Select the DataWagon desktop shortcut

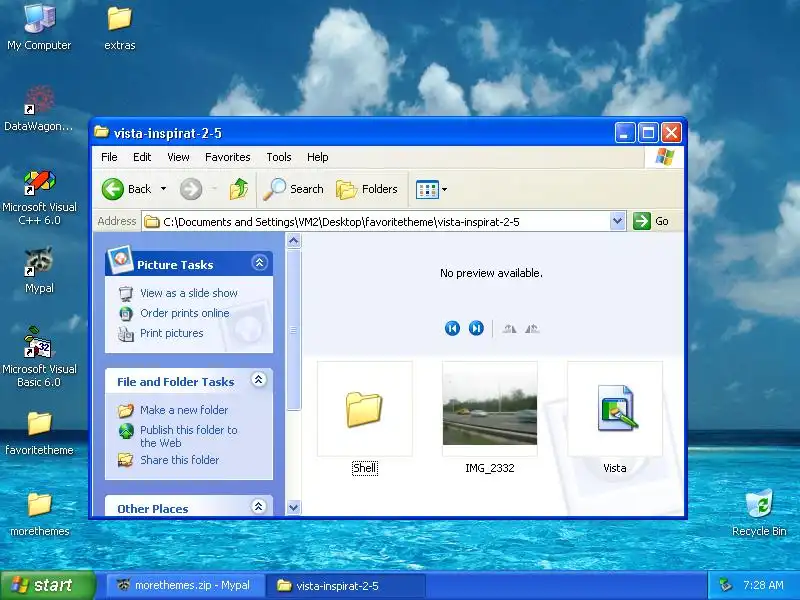[x=39, y=108]
